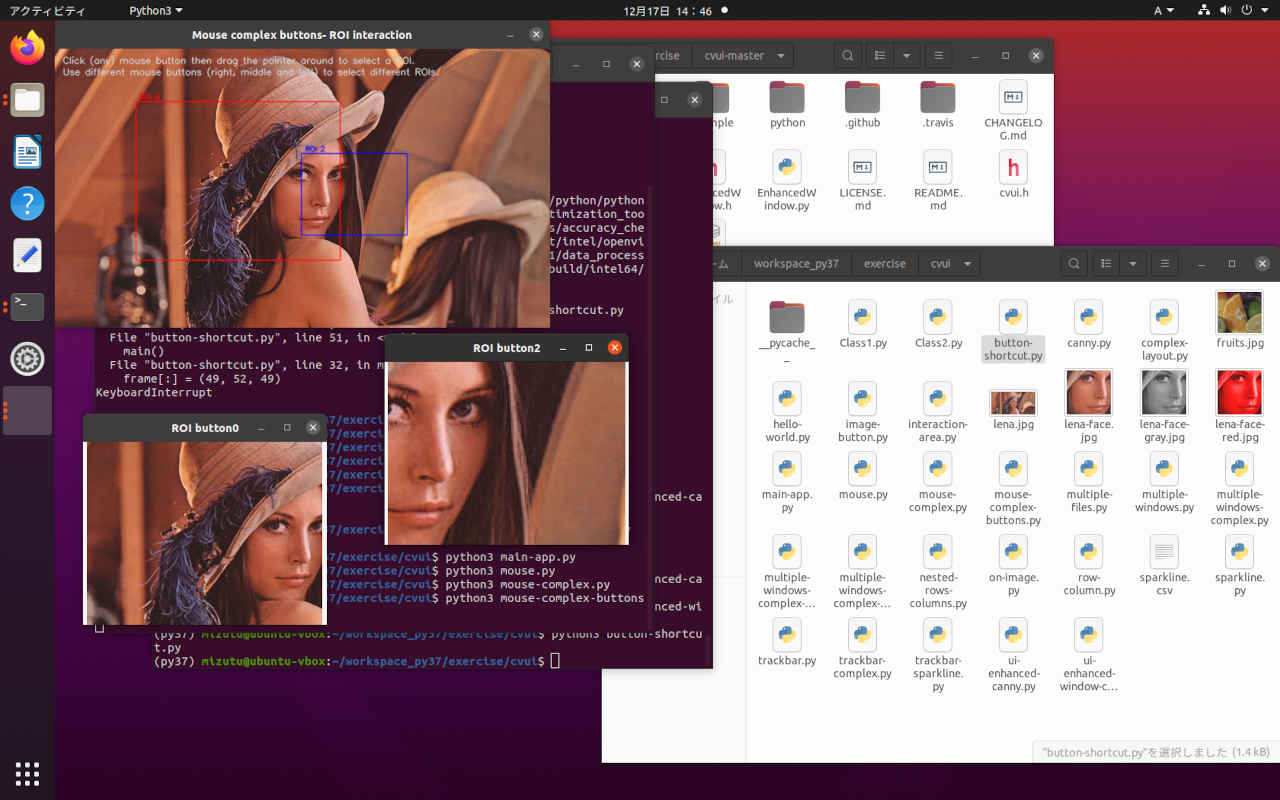The height and width of the screenshot is (800, 1280).
Task: Open the アクティビティ overview
Action: [47, 11]
